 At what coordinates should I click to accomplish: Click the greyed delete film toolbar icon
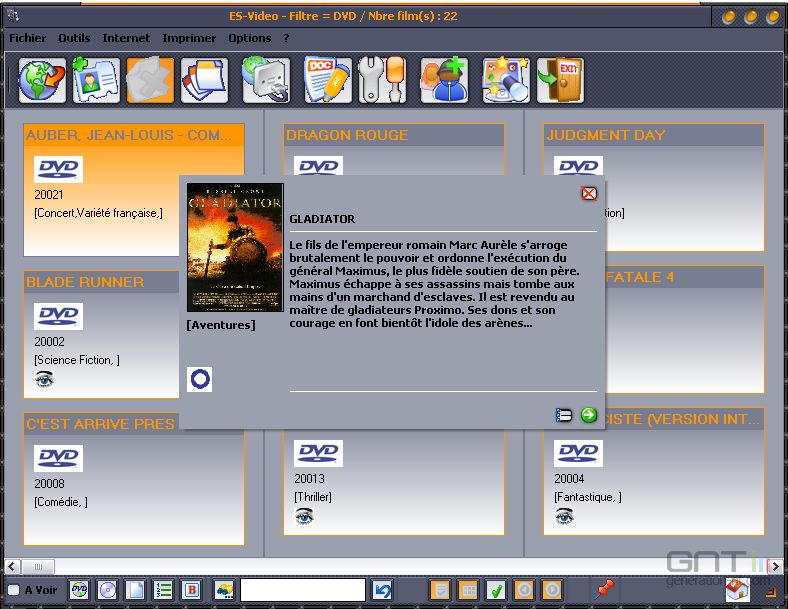coord(150,80)
